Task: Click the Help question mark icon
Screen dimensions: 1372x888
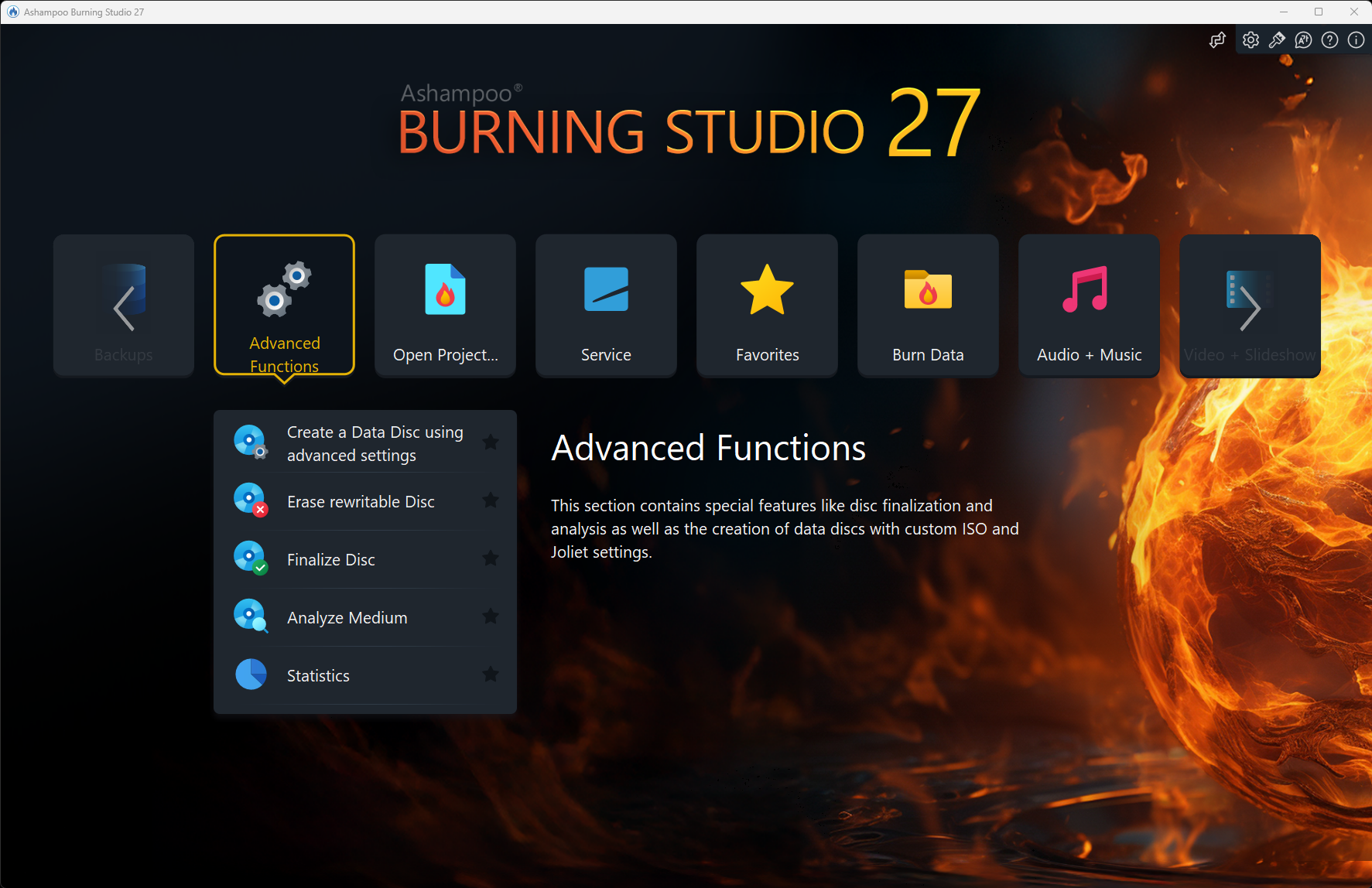Action: pyautogui.click(x=1329, y=39)
